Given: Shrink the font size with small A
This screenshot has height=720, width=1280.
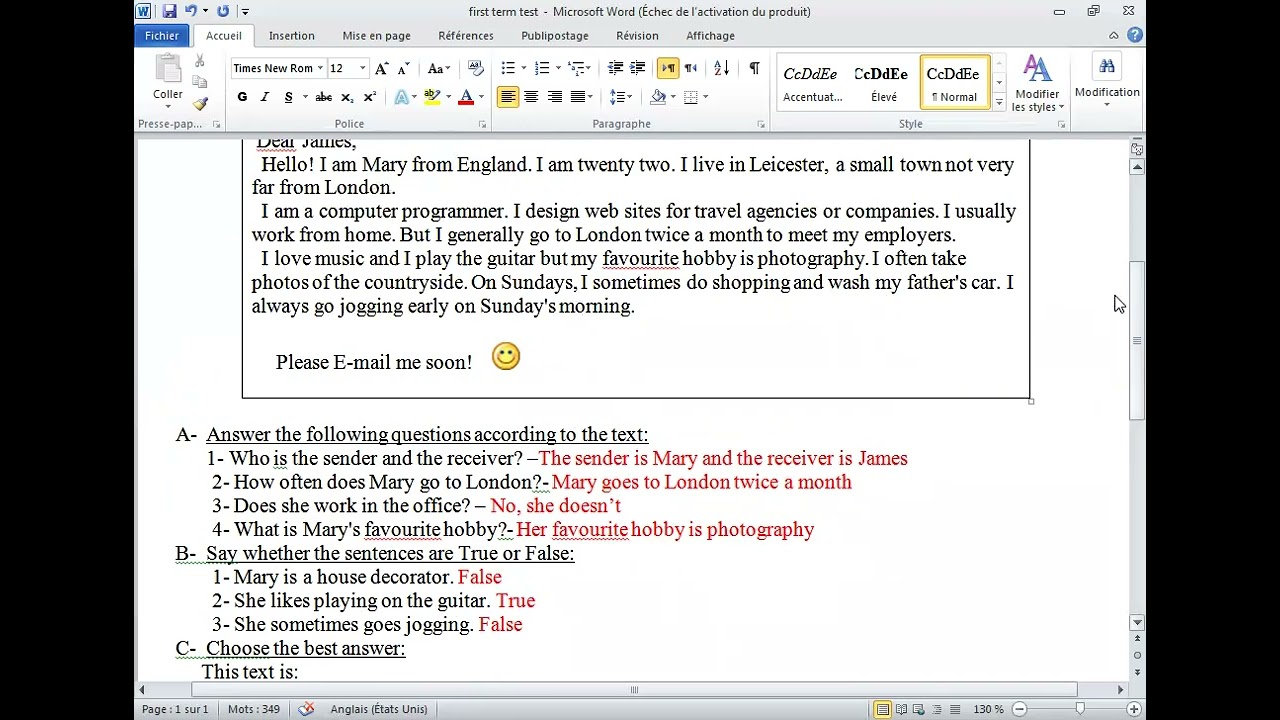Looking at the screenshot, I should coord(403,68).
